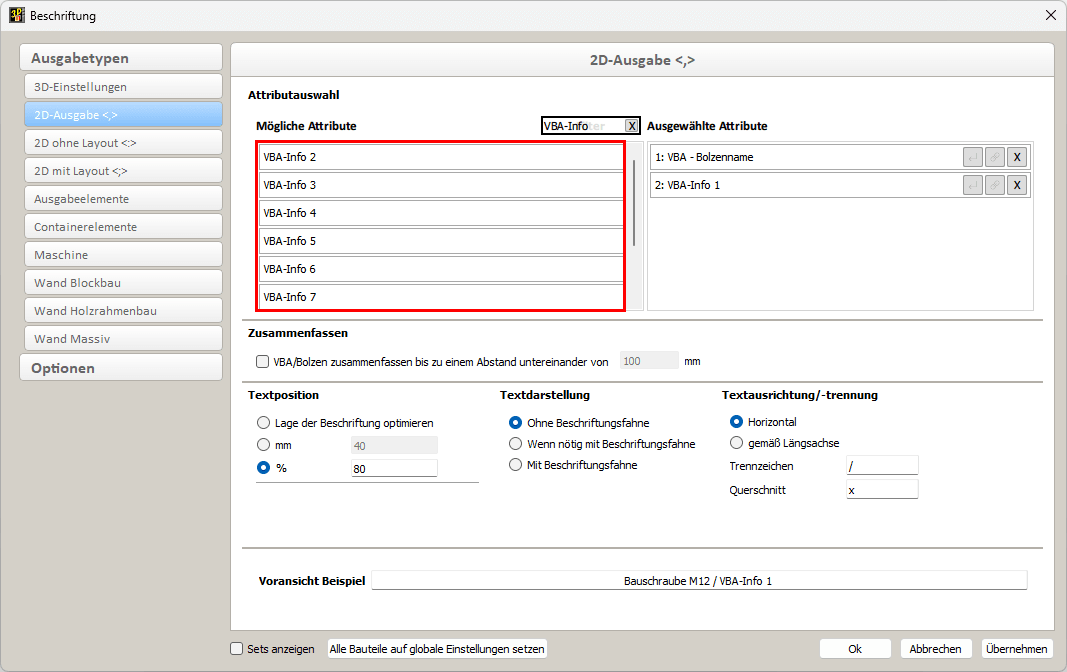Click the Übernehmen button
The width and height of the screenshot is (1067, 672).
[1016, 649]
